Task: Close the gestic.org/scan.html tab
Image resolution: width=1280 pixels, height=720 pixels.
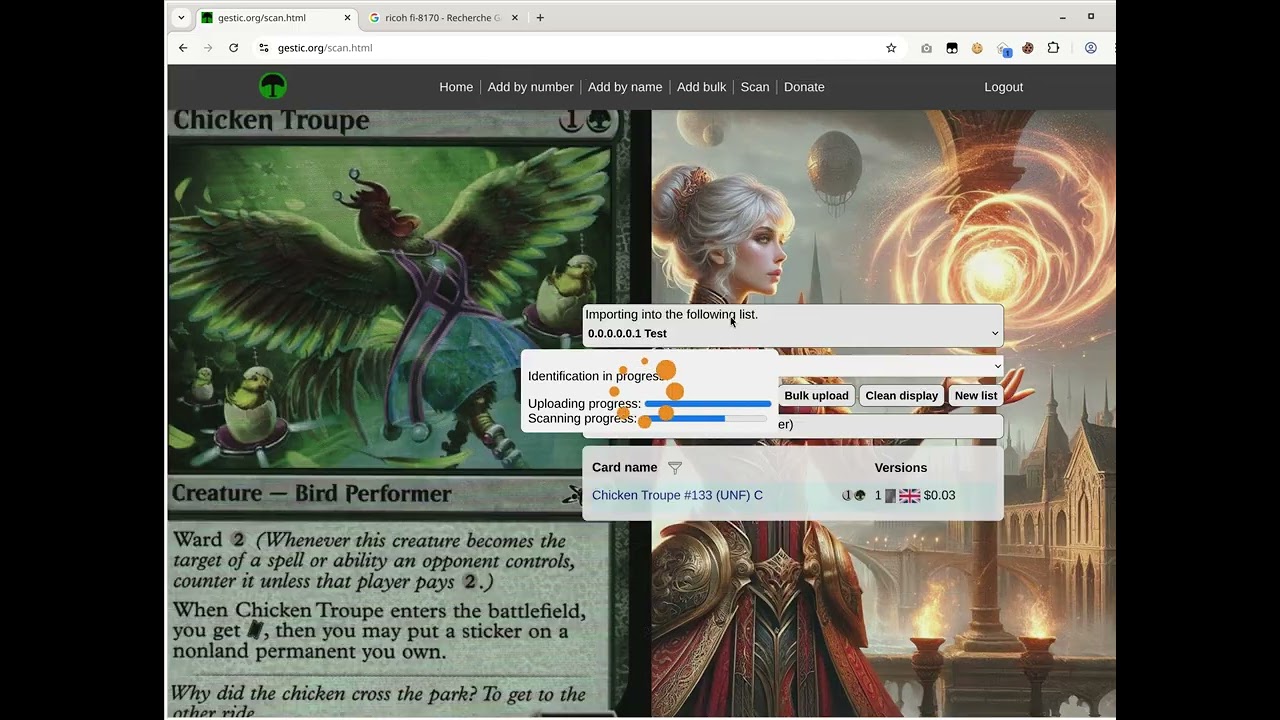Action: point(347,18)
